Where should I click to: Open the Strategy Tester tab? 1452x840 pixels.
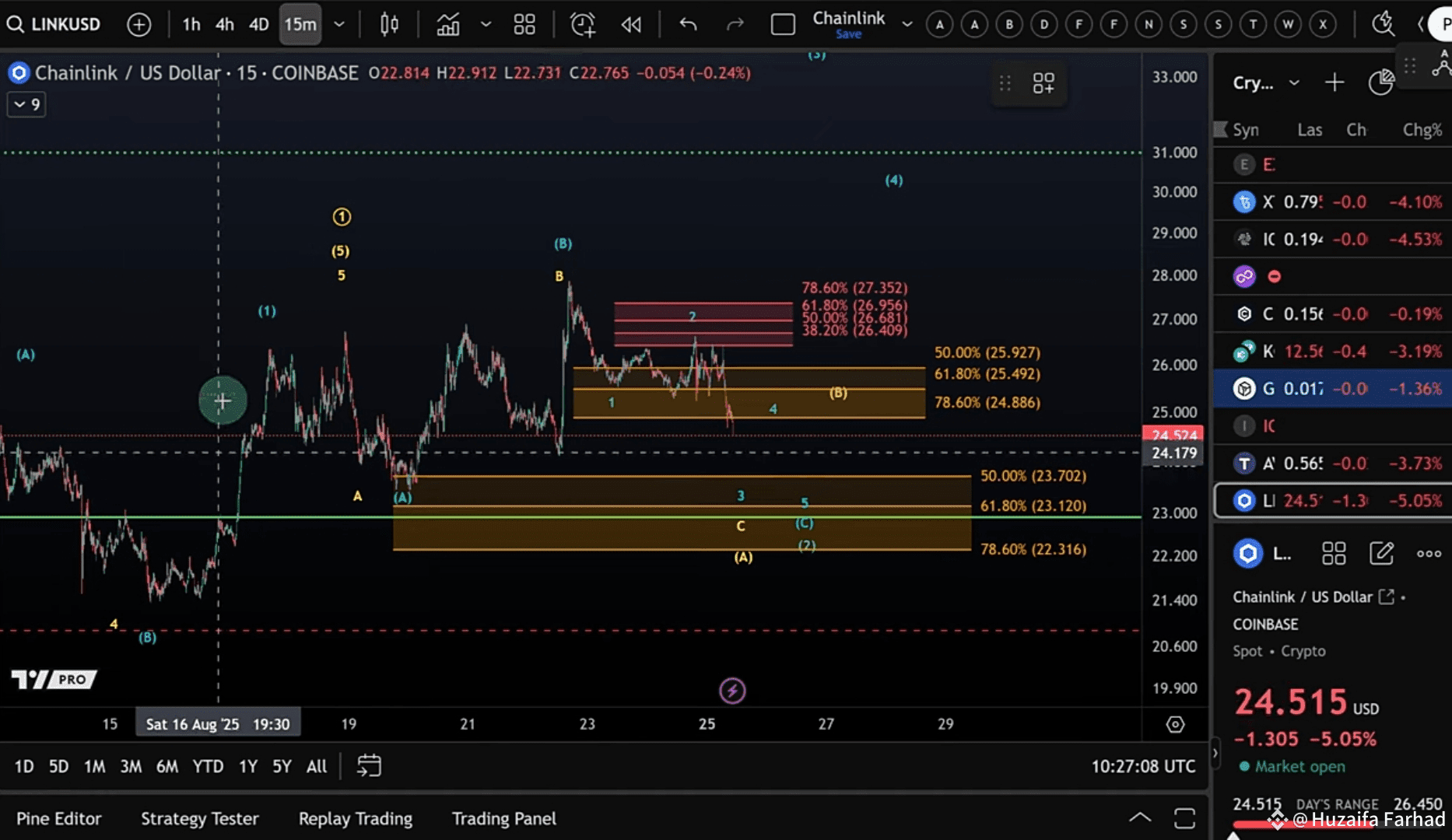pos(200,818)
